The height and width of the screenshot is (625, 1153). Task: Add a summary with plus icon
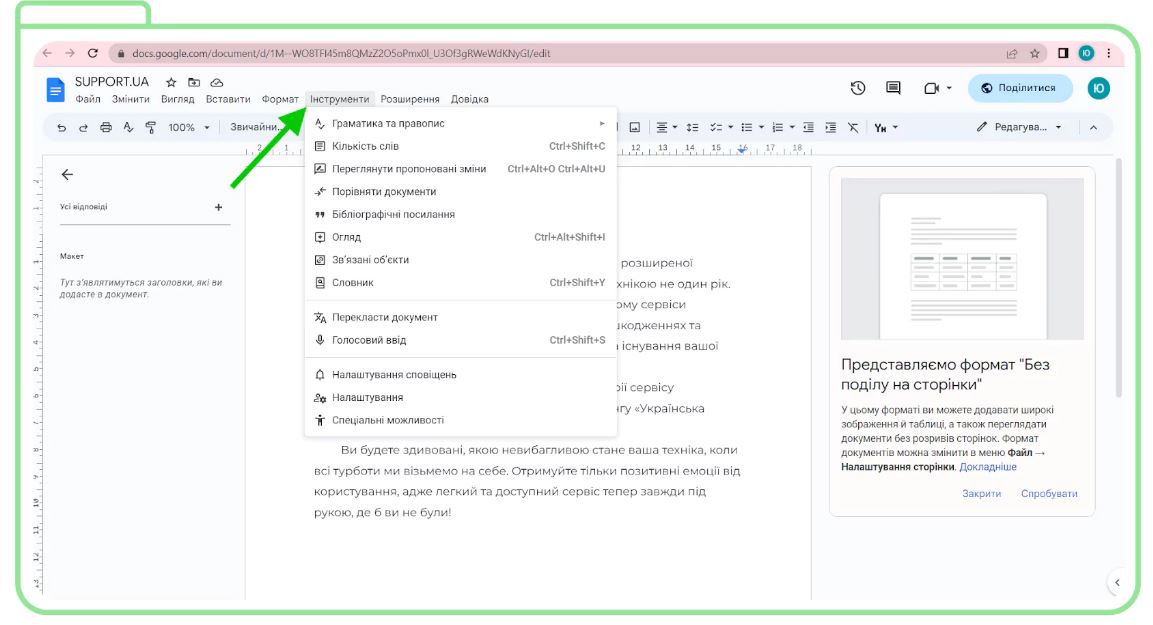(218, 207)
